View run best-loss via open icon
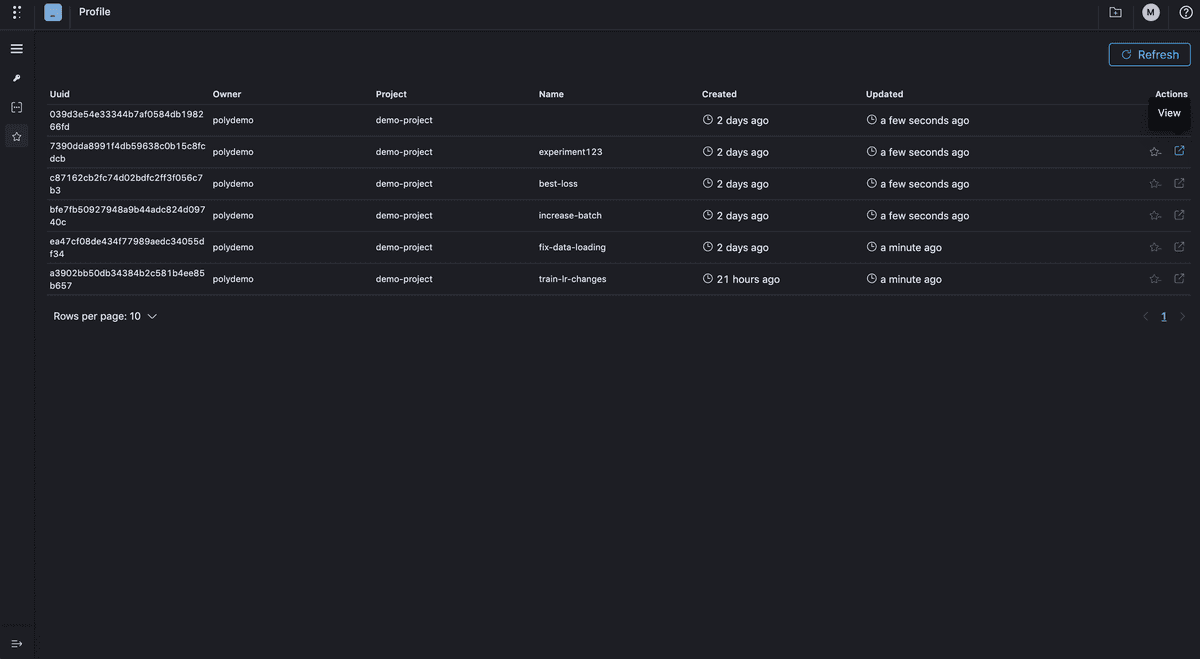 click(x=1179, y=183)
